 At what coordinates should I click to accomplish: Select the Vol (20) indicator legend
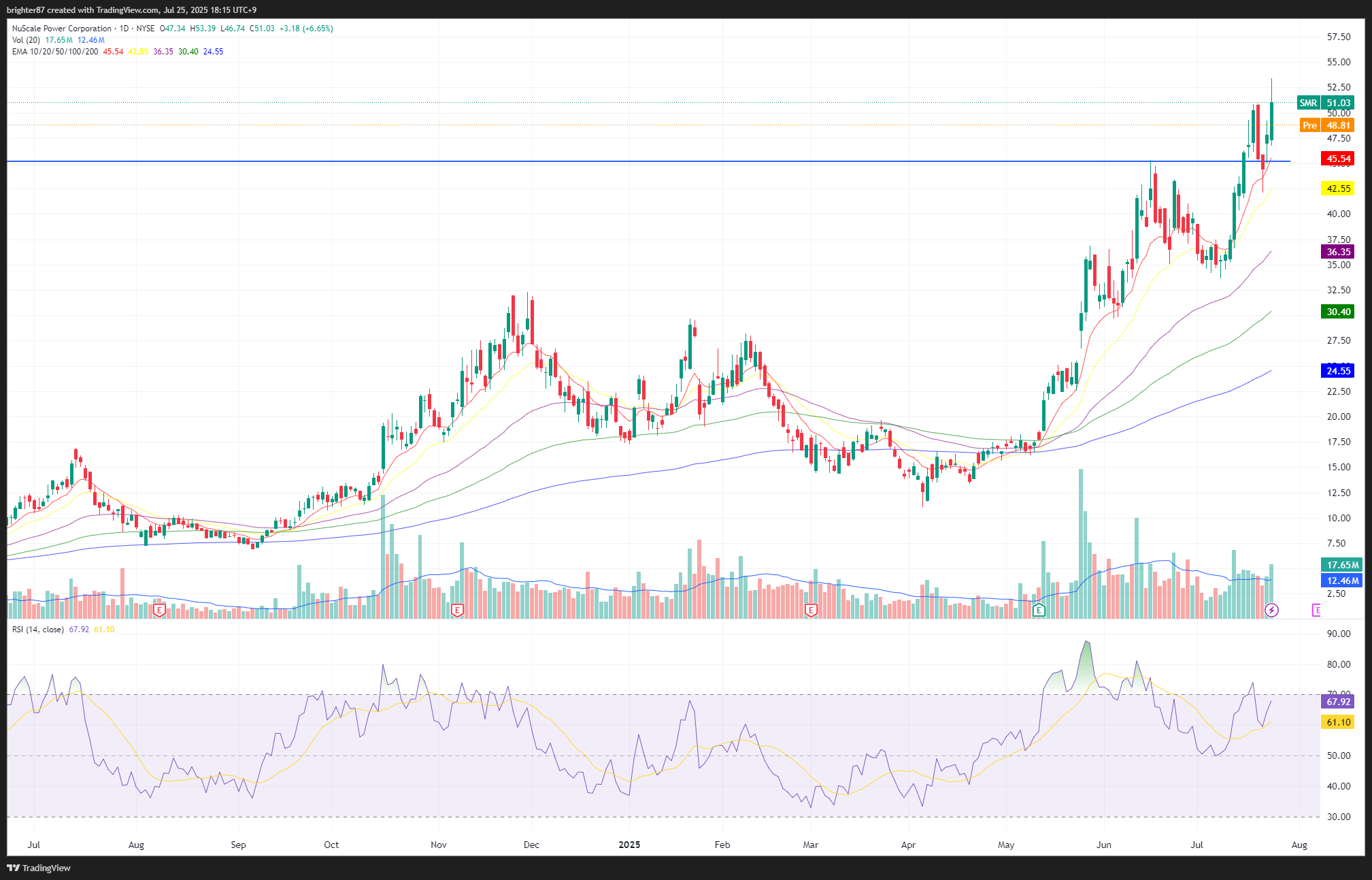[26, 40]
